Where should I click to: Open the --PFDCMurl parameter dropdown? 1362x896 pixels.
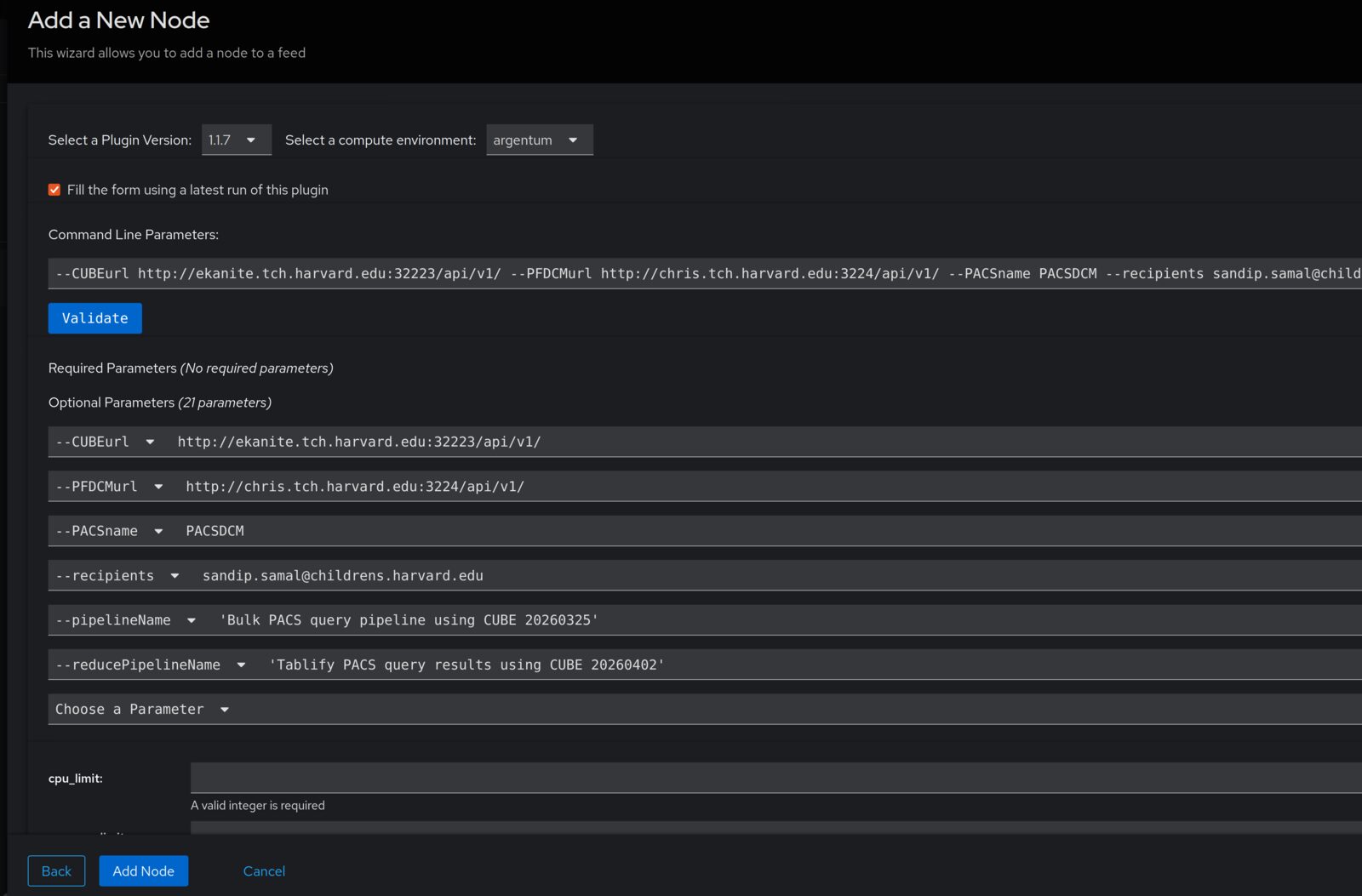pos(109,486)
